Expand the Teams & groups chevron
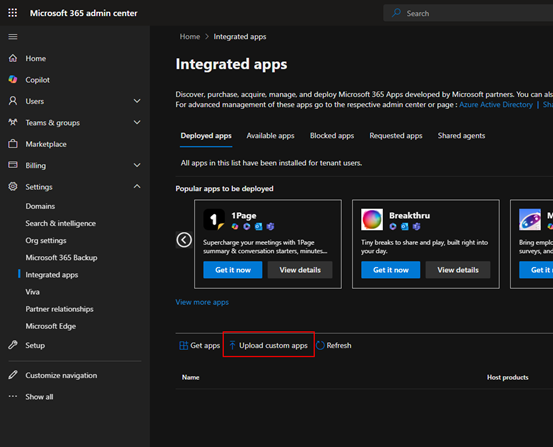Image resolution: width=553 pixels, height=447 pixels. pyautogui.click(x=137, y=122)
